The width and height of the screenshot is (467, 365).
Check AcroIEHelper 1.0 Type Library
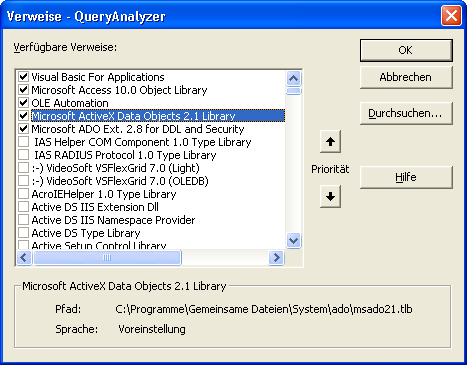23,194
